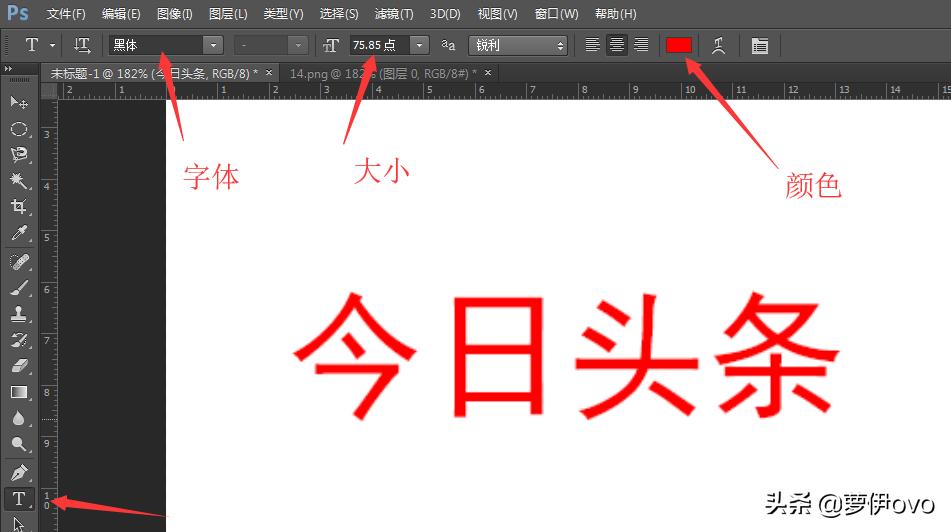Open the red text color swatch
The image size is (951, 532).
(679, 45)
